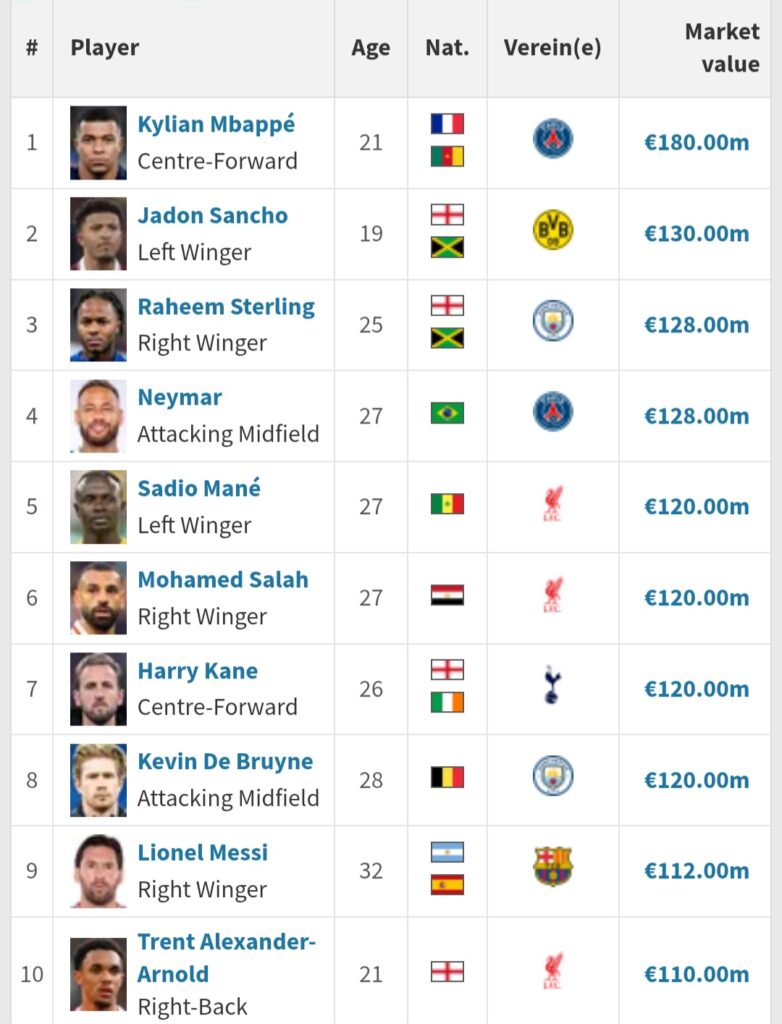Click the Egypt flag in Salah's row
782x1024 pixels.
tap(447, 595)
